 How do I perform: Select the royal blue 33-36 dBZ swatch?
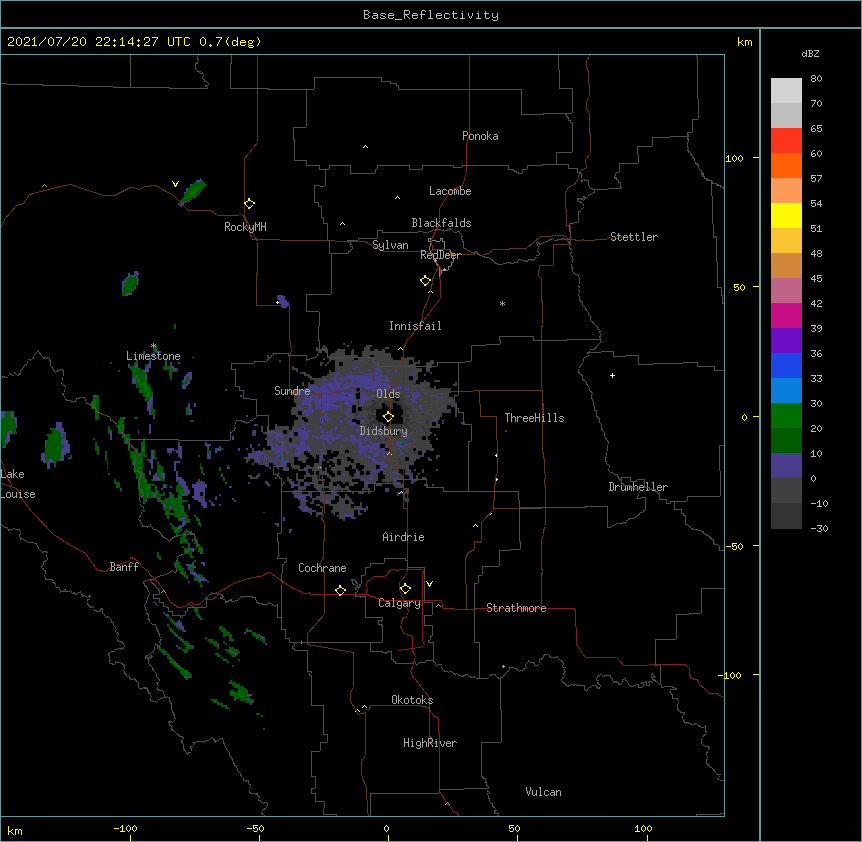(786, 365)
